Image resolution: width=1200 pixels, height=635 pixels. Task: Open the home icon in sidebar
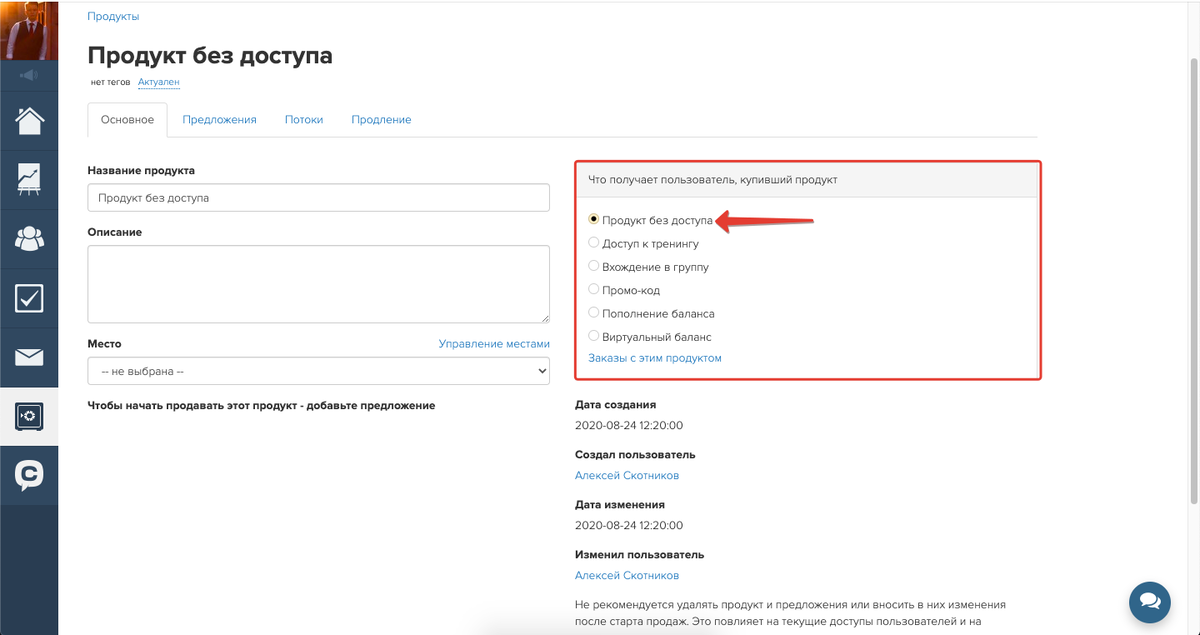point(29,119)
